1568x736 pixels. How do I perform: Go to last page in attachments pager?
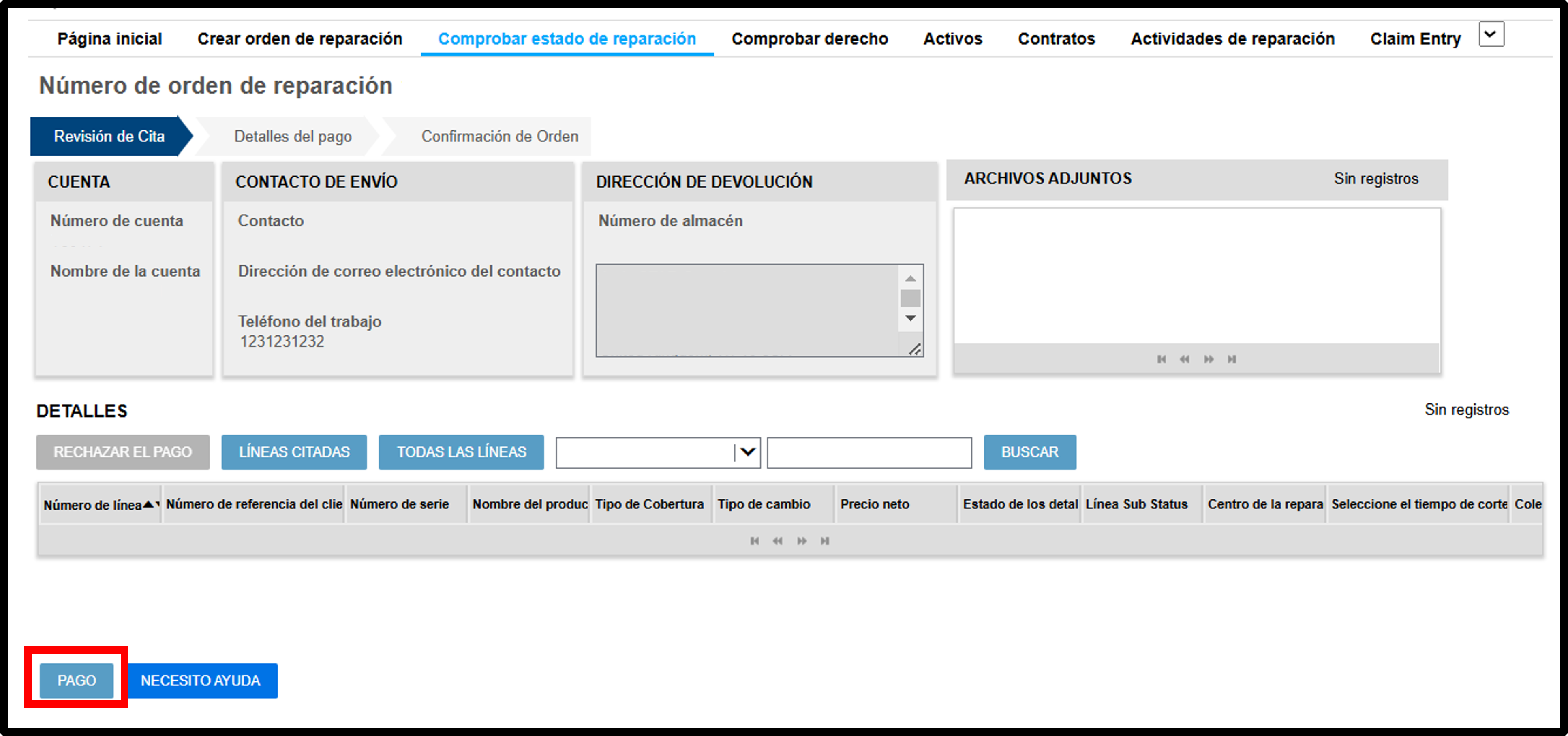(x=1232, y=359)
